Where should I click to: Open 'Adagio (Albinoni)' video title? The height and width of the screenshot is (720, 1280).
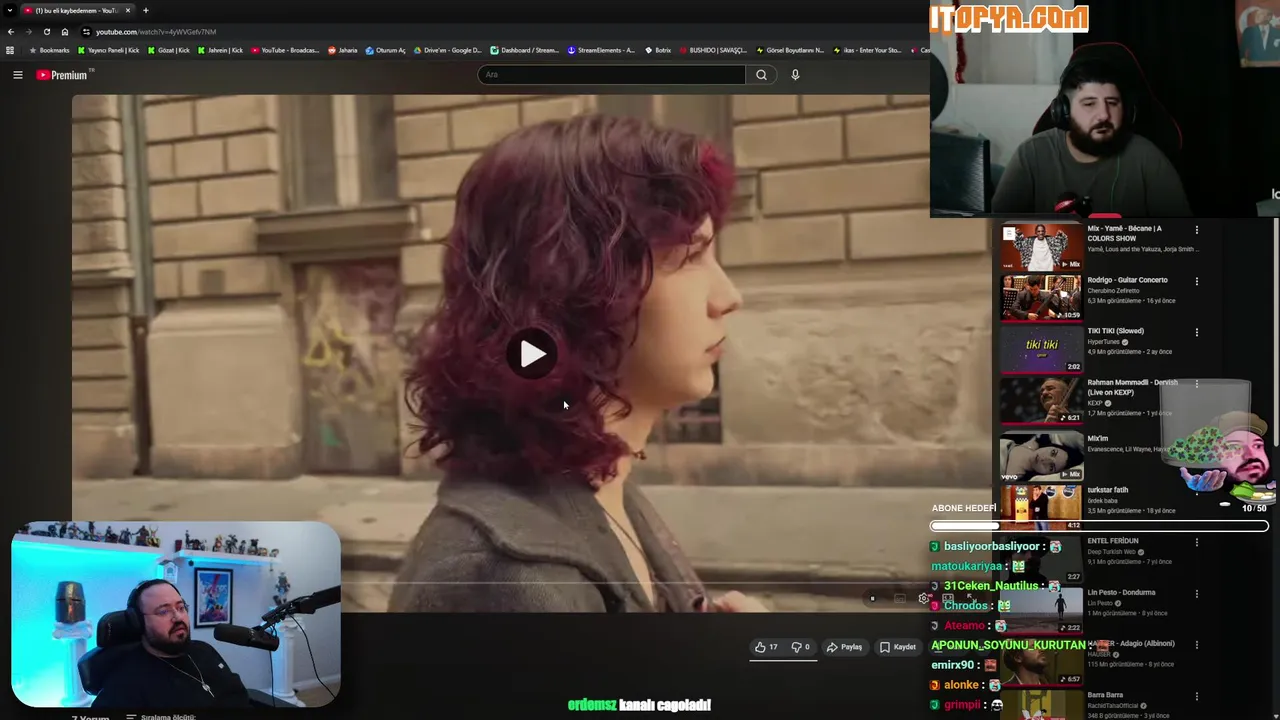[x=1131, y=644]
